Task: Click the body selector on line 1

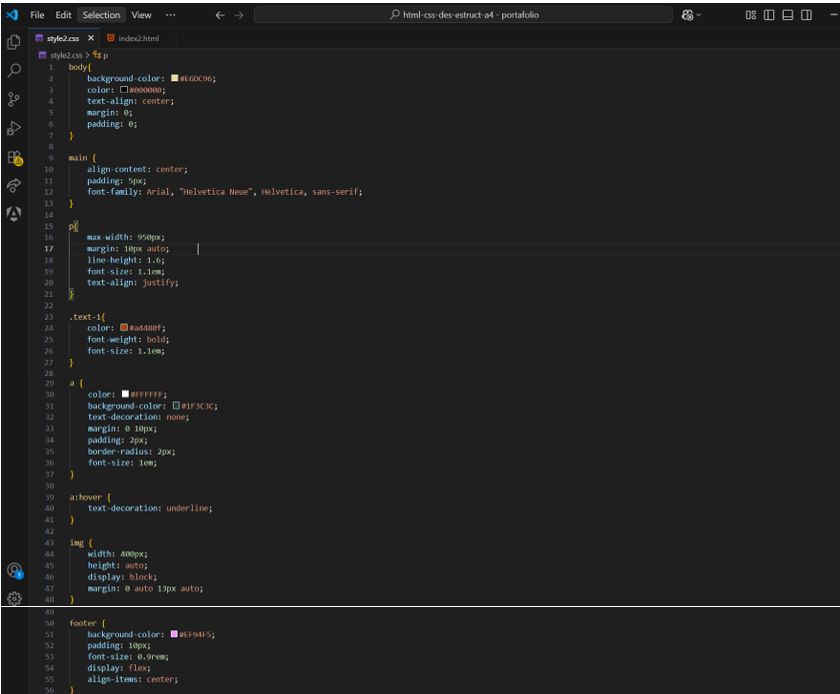Action: click(x=78, y=67)
